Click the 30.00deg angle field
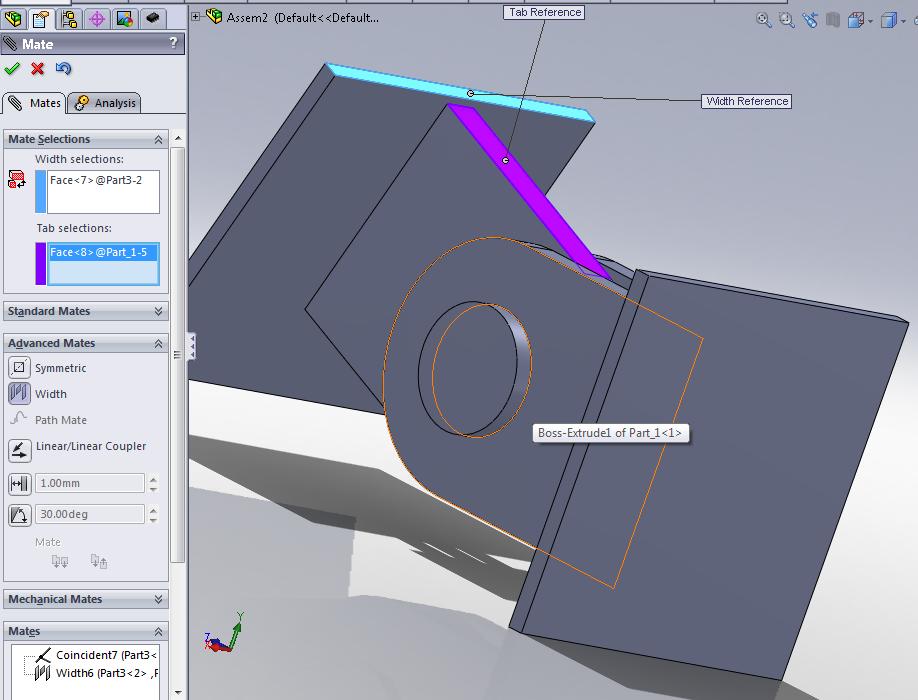The height and width of the screenshot is (700, 918). pyautogui.click(x=90, y=514)
